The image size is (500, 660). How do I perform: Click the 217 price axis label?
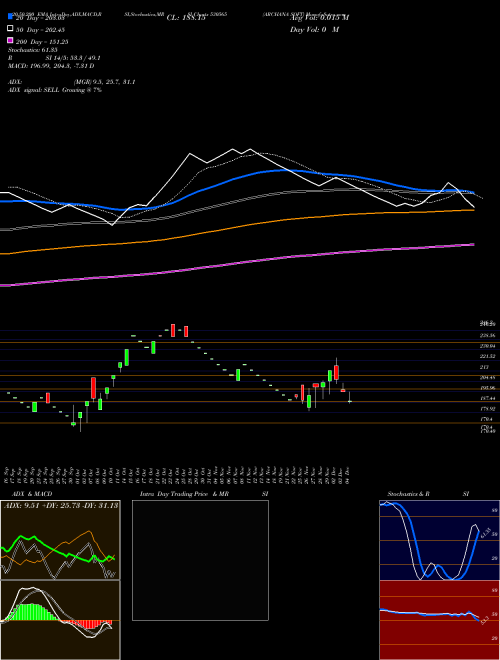[484, 367]
